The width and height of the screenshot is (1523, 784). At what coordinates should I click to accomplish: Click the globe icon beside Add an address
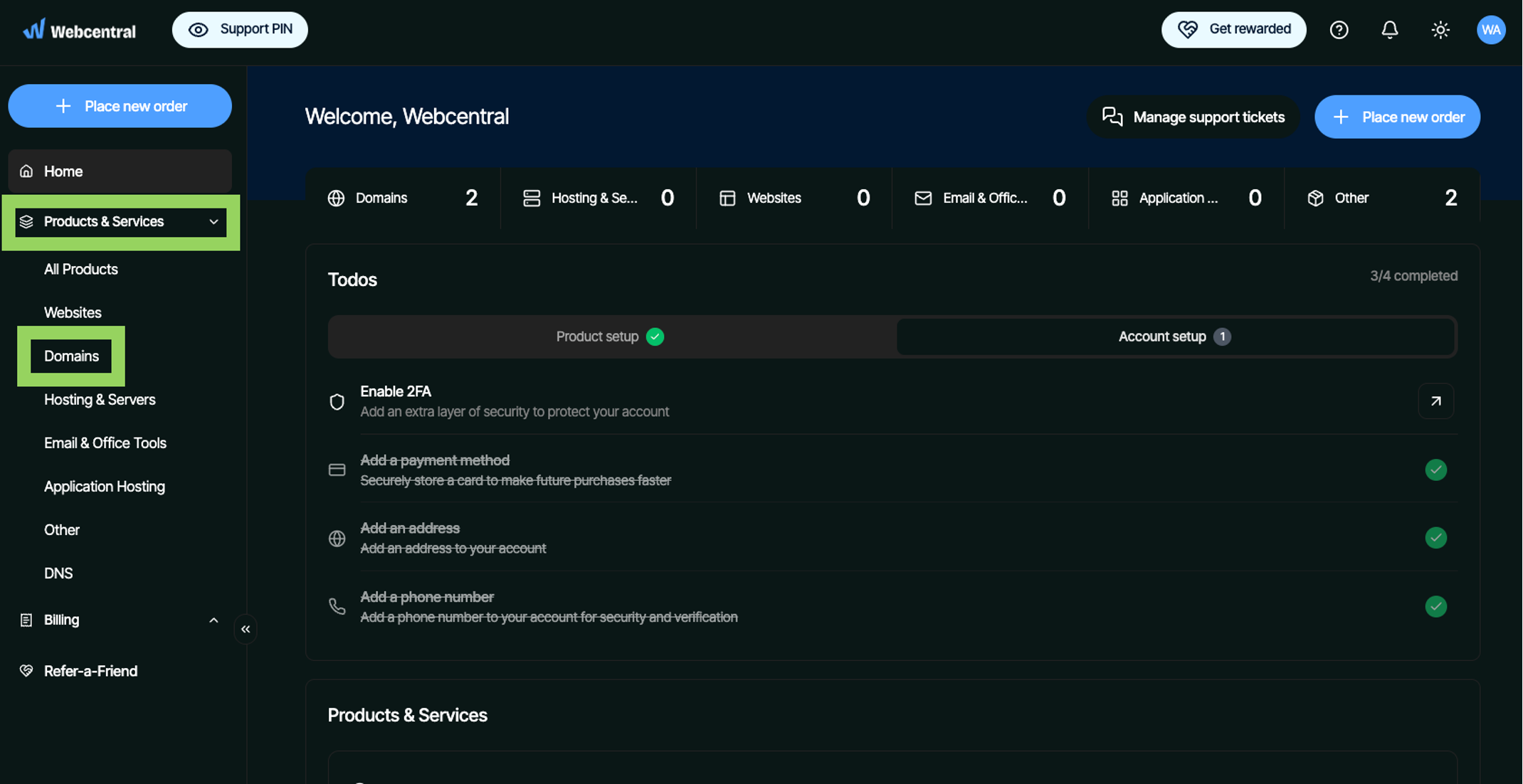(x=337, y=539)
